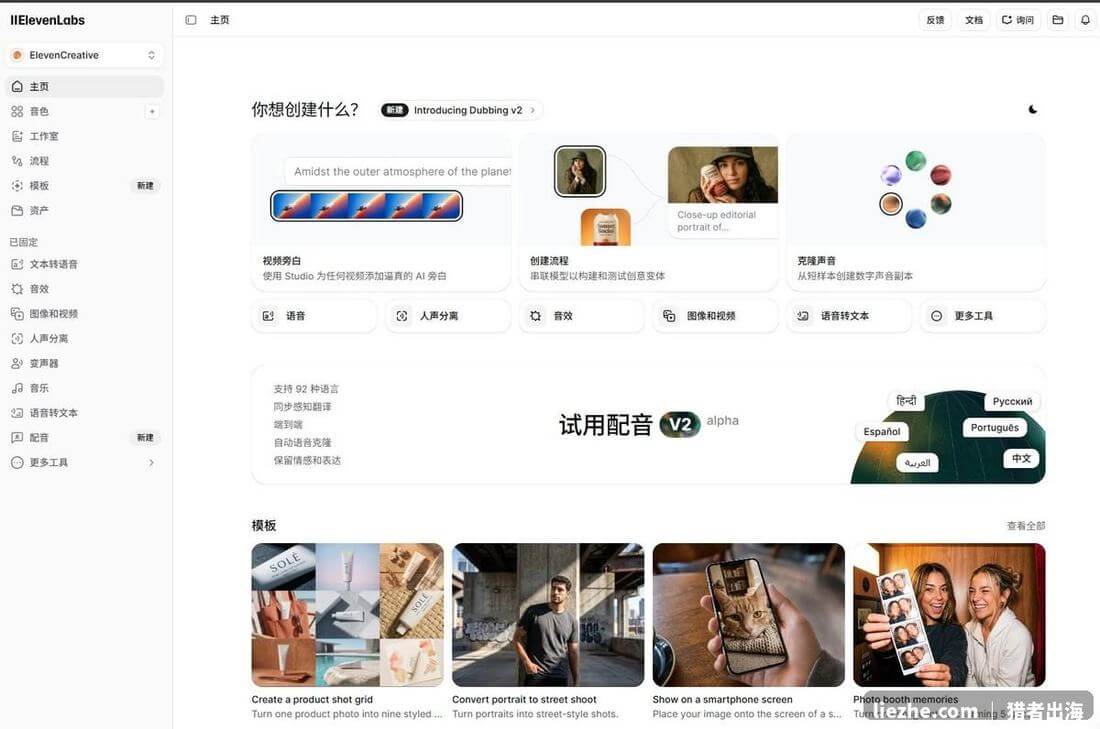Open the 视频旁白 card
Viewport: 1100px width, 729px height.
381,212
